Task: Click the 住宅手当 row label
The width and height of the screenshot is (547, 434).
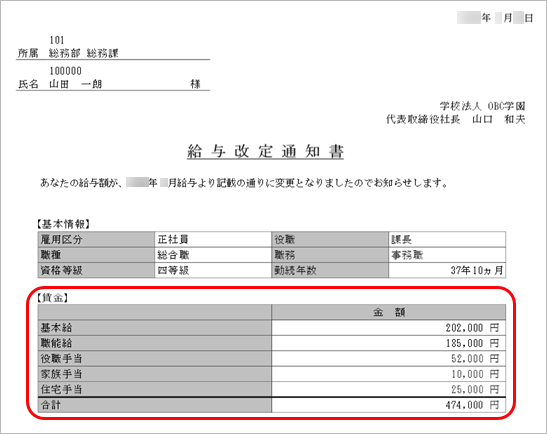Action: [x=155, y=389]
